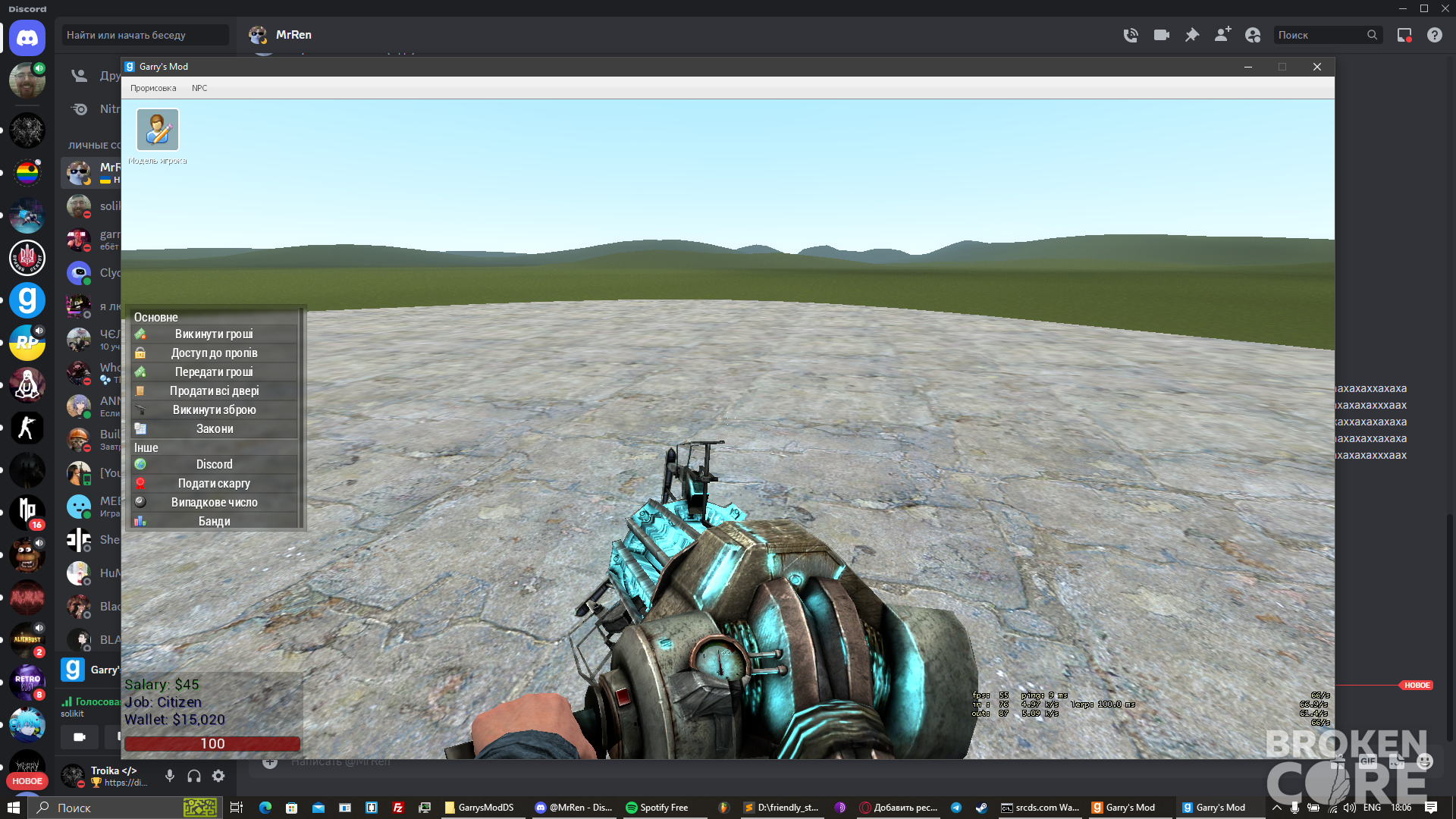Add friends to DM in Discord
Image resolution: width=1456 pixels, height=819 pixels.
pyautogui.click(x=1222, y=35)
